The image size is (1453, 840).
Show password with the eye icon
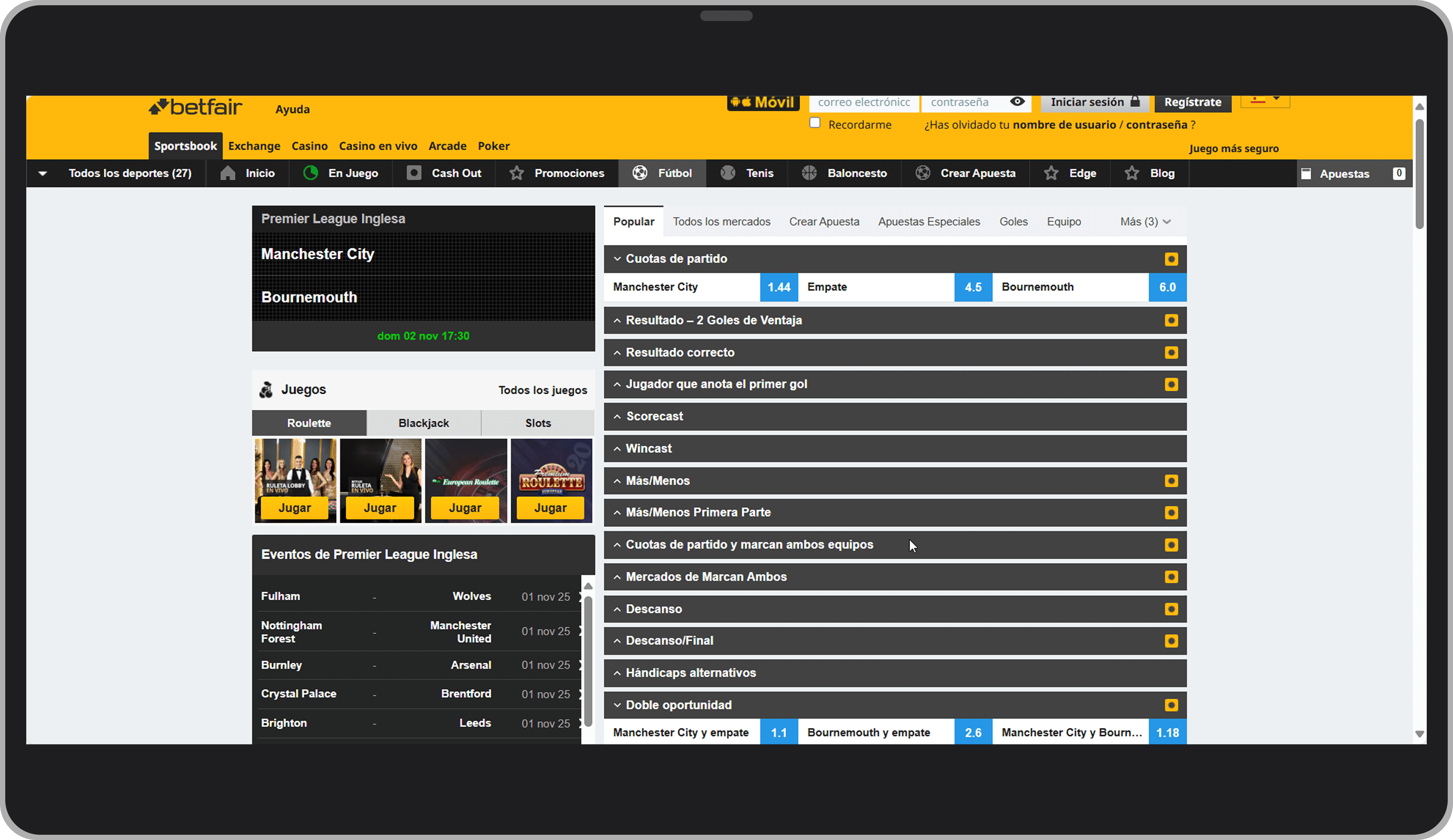click(x=1017, y=102)
